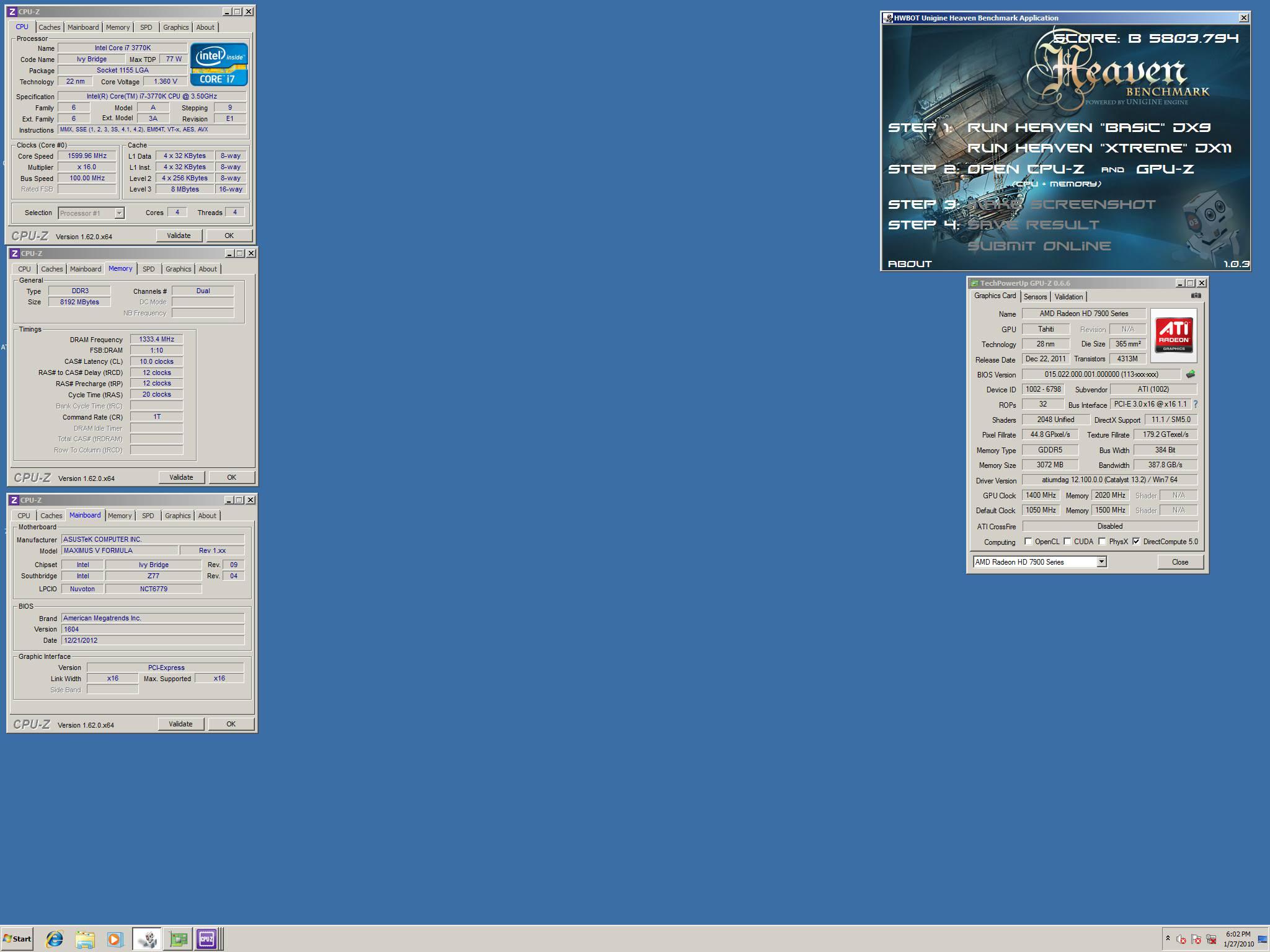Open the Bus Interface question mark help

coord(1195,404)
